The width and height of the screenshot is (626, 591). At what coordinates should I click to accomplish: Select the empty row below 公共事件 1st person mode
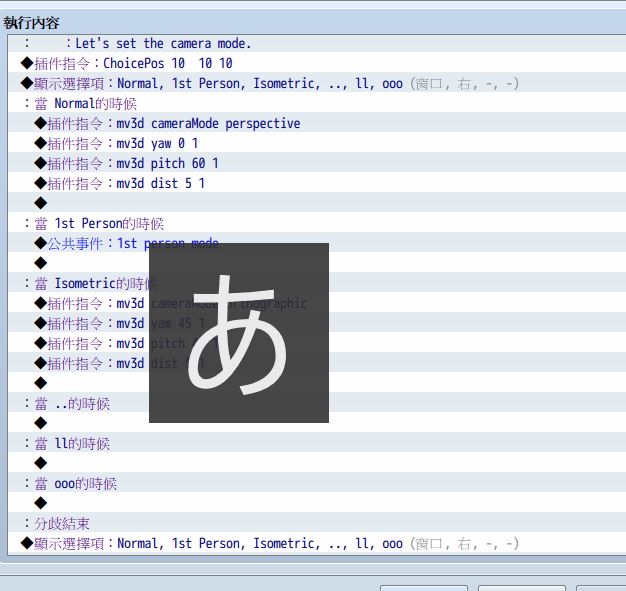click(x=317, y=263)
